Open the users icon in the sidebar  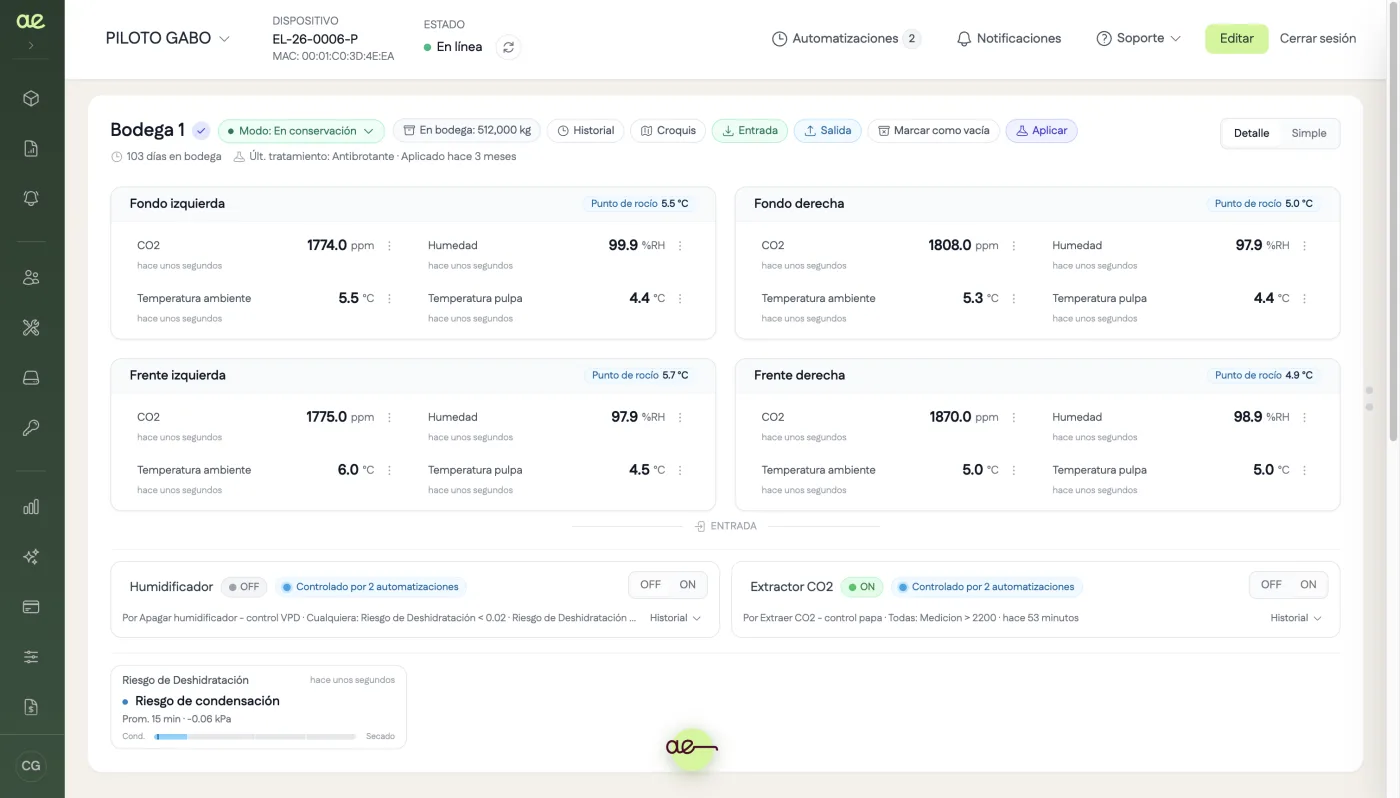(31, 278)
